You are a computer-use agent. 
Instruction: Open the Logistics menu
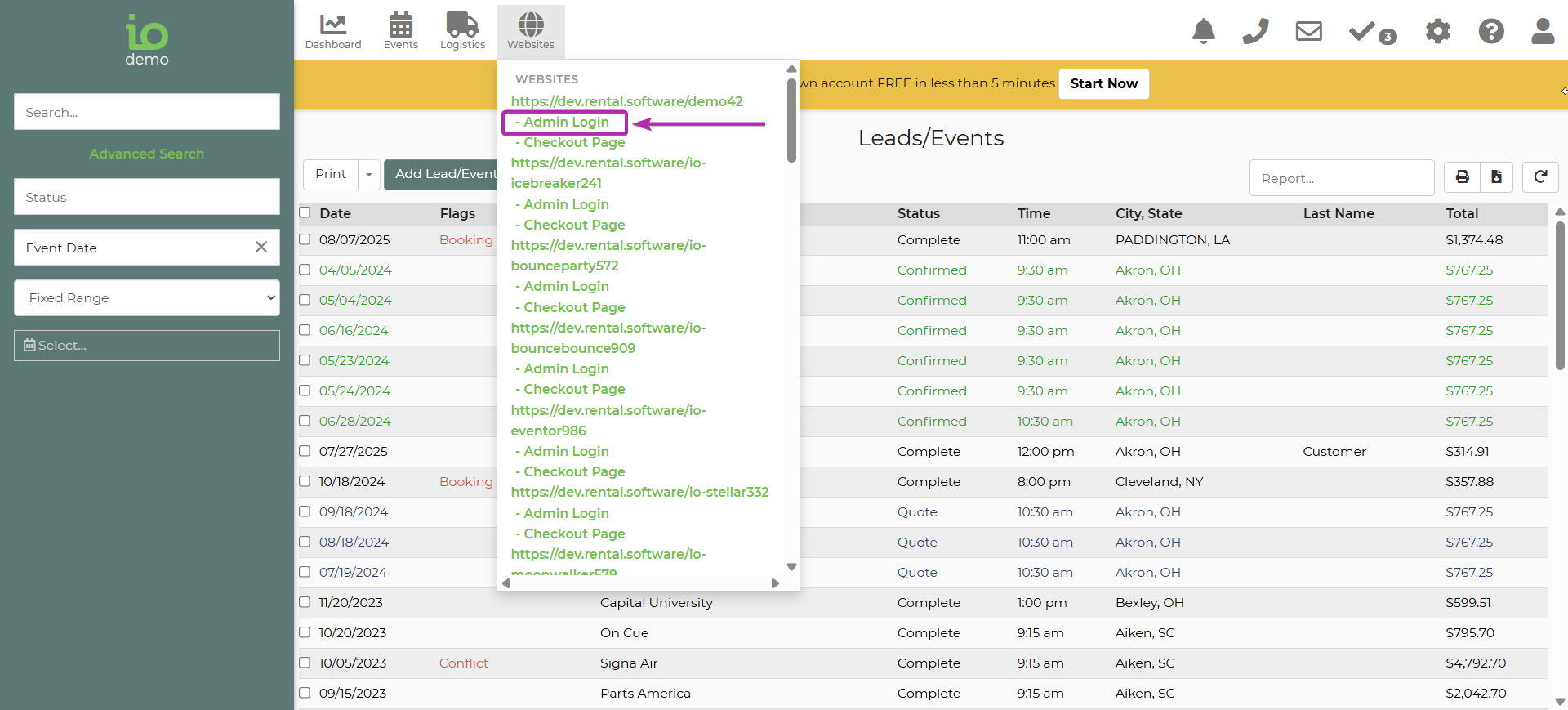(462, 32)
